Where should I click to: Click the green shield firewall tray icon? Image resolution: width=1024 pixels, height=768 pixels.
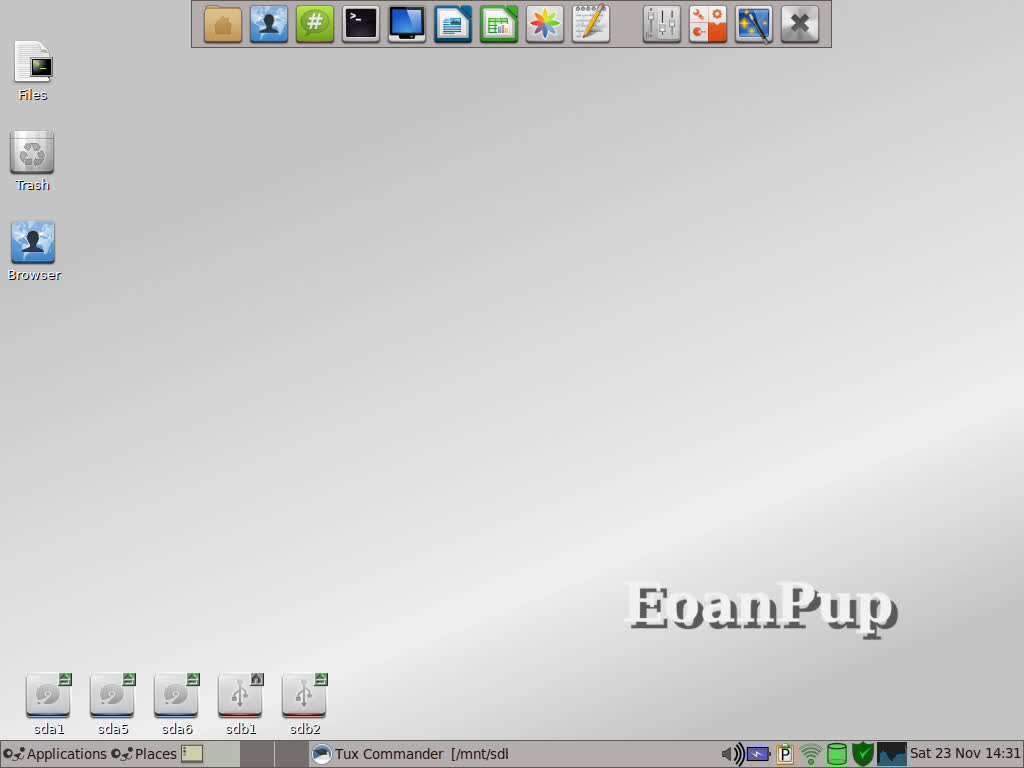tap(863, 754)
